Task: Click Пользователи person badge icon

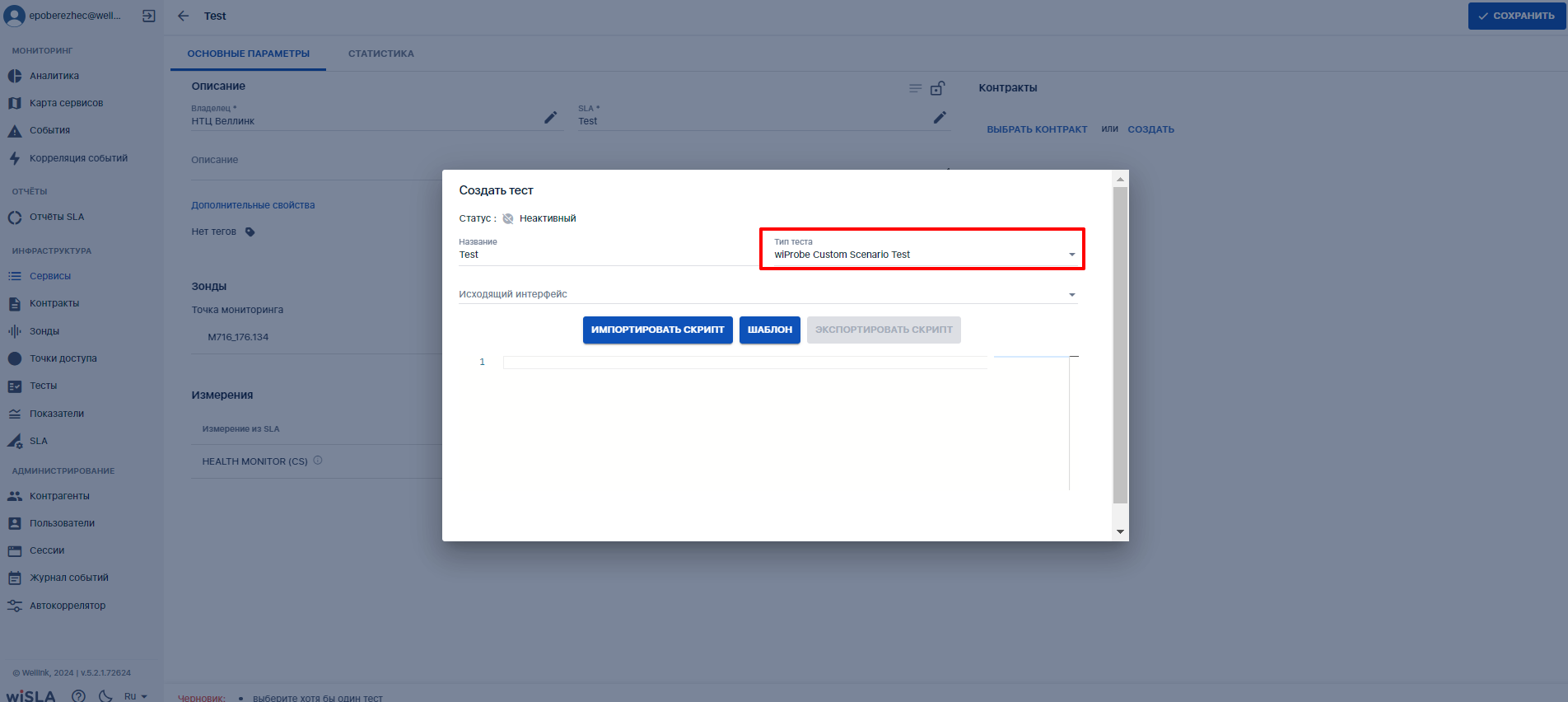Action: [14, 523]
